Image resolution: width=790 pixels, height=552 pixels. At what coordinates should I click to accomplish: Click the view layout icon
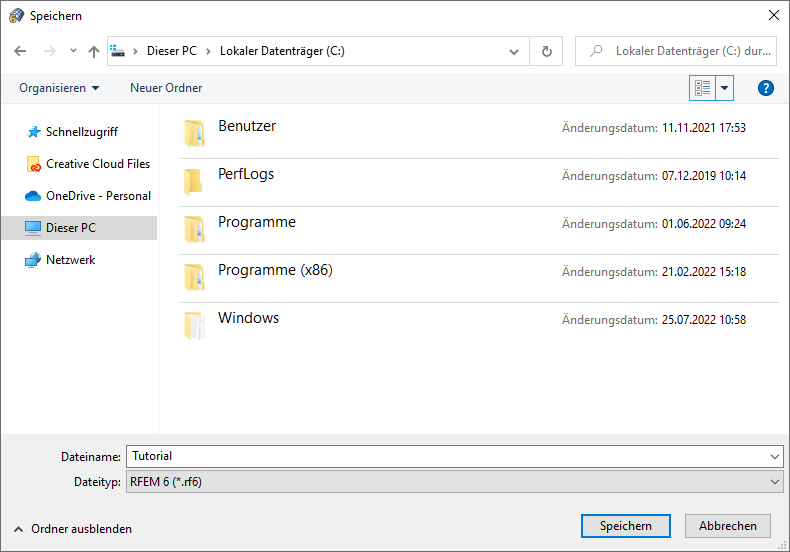(703, 88)
